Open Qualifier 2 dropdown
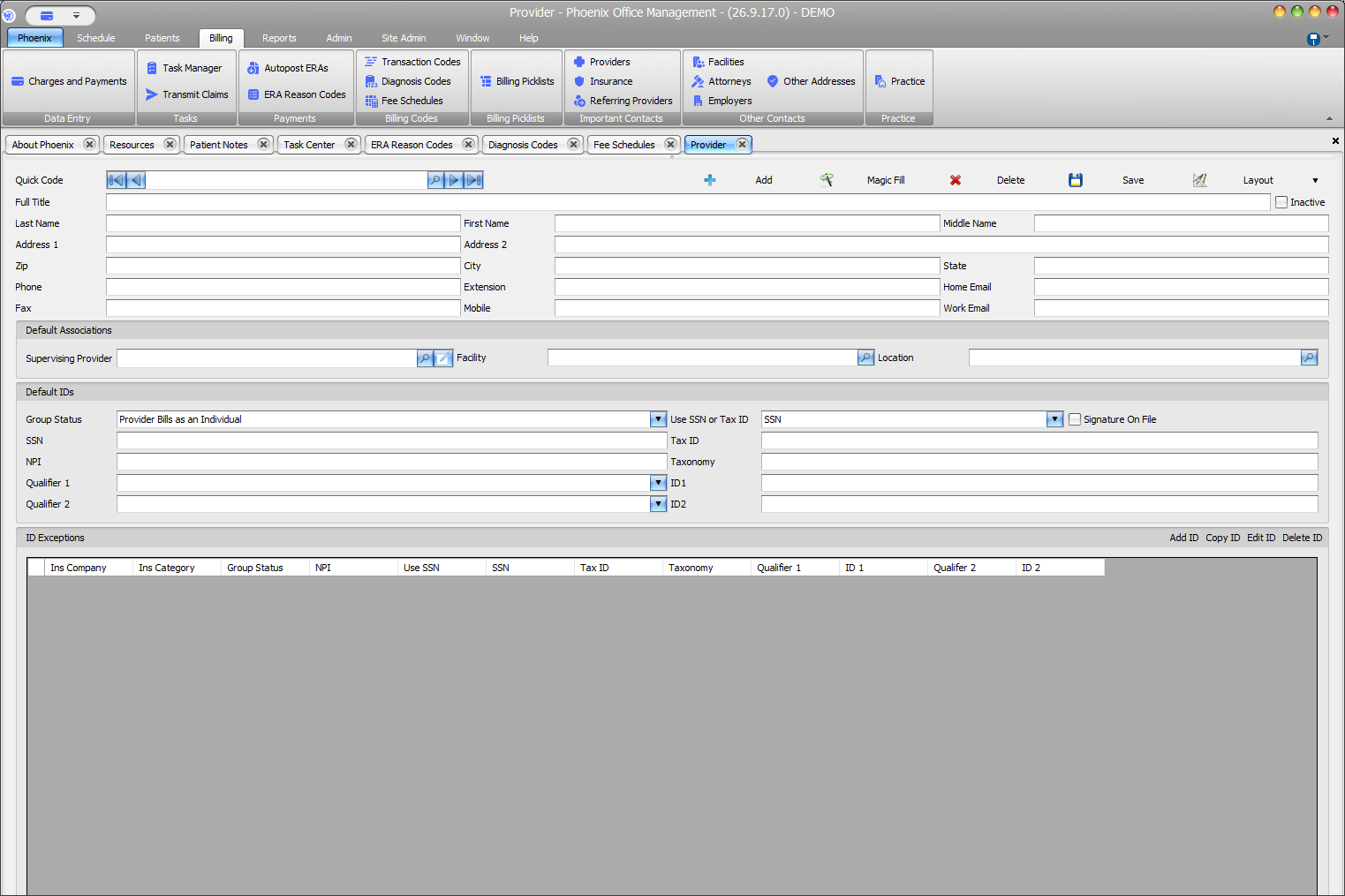Viewport: 1345px width, 896px height. pos(658,504)
